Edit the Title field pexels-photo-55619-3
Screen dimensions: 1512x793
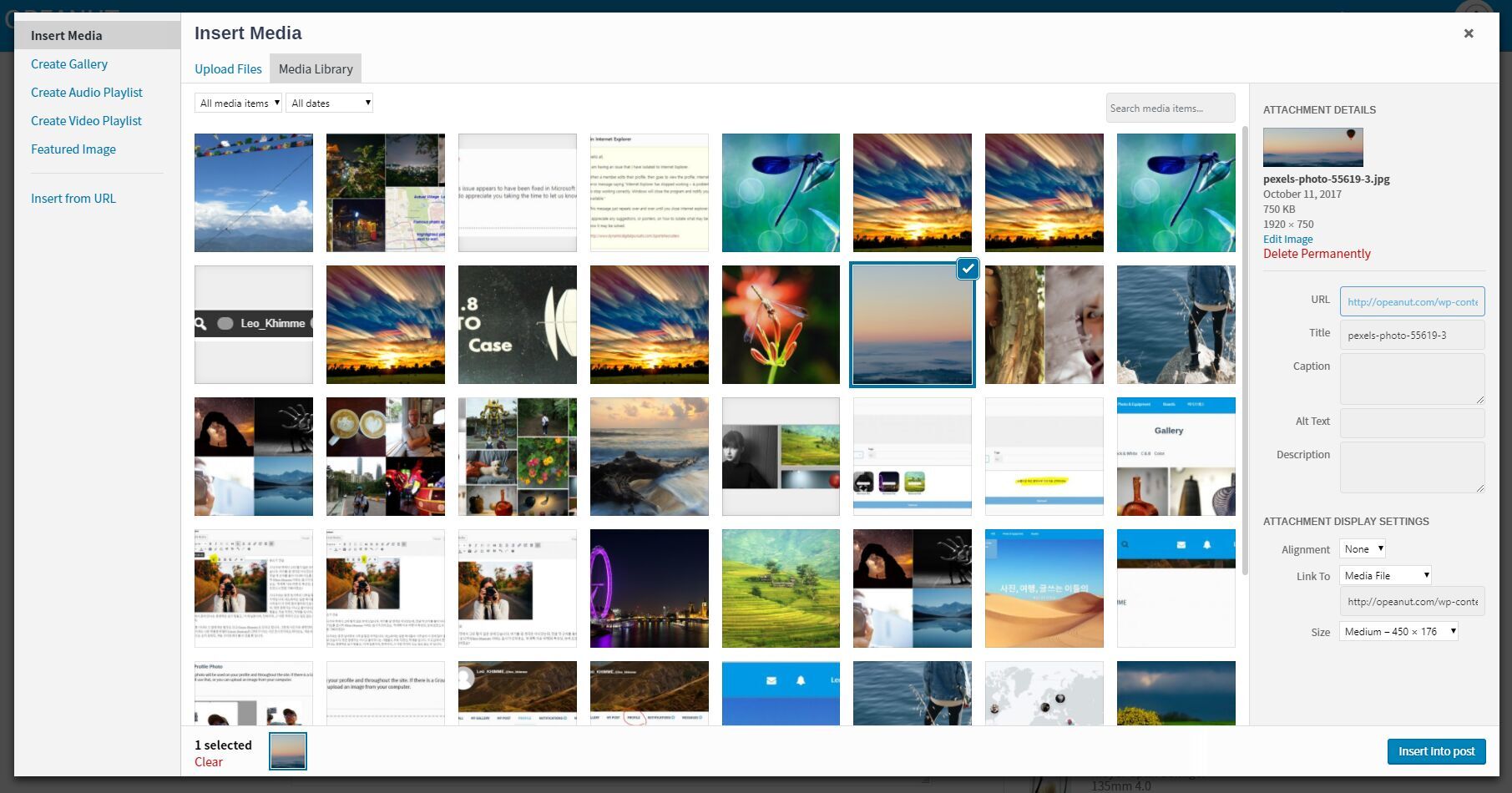(1412, 335)
